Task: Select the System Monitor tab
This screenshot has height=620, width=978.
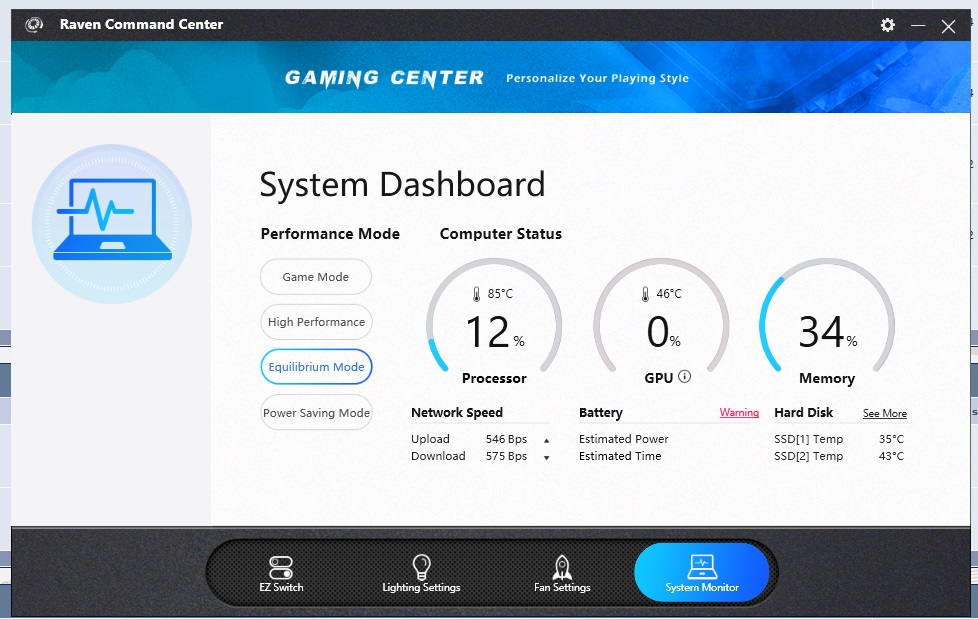Action: point(702,574)
